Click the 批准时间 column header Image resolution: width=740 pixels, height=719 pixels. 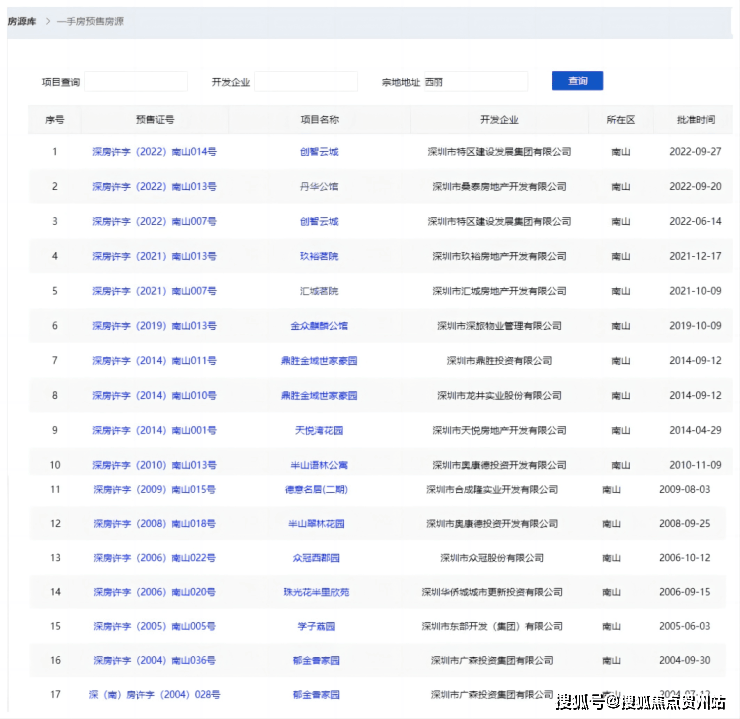click(695, 120)
